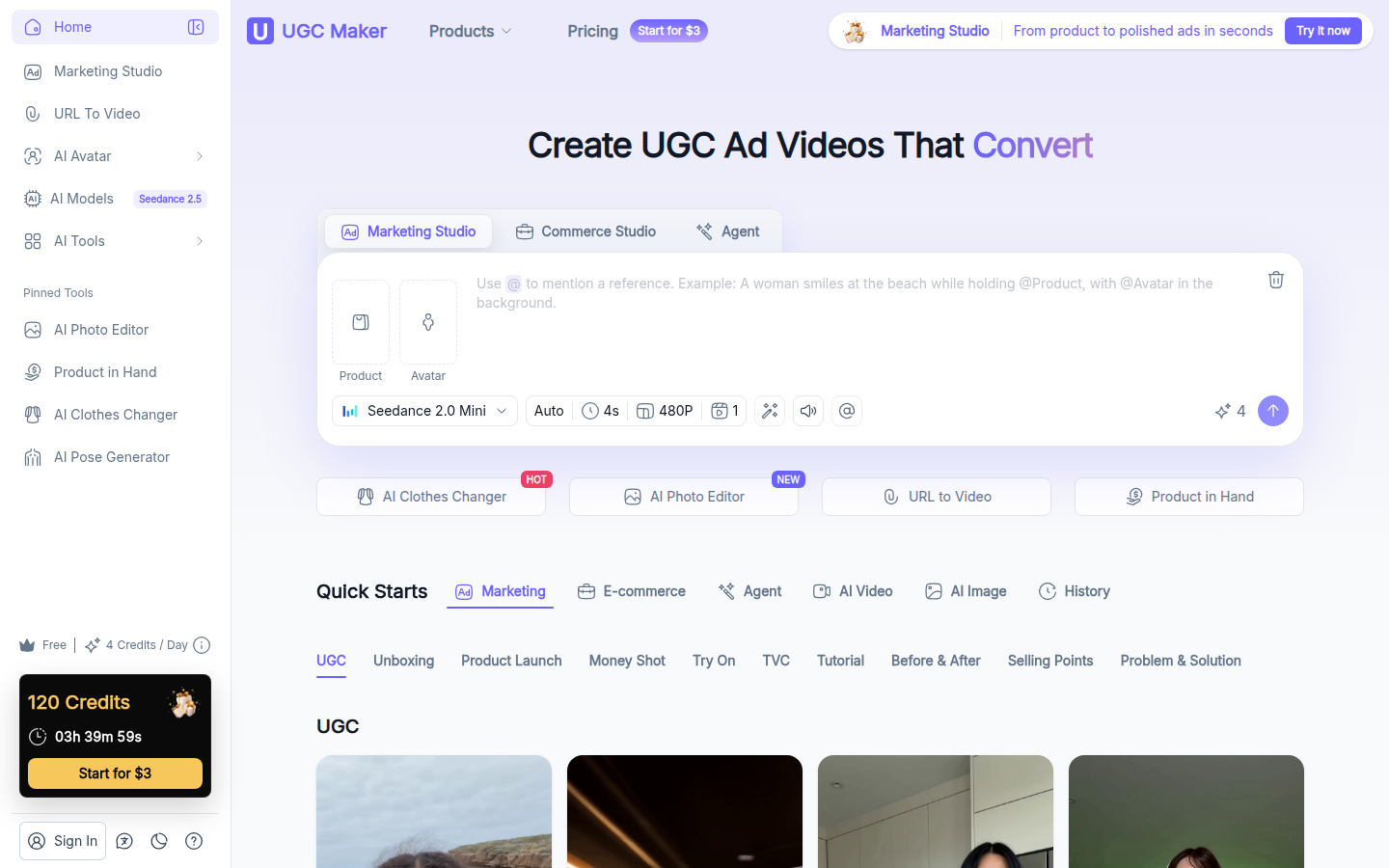Screen dimensions: 1389x868
Task: Open URL To Video in the sidebar
Action: 115,114
